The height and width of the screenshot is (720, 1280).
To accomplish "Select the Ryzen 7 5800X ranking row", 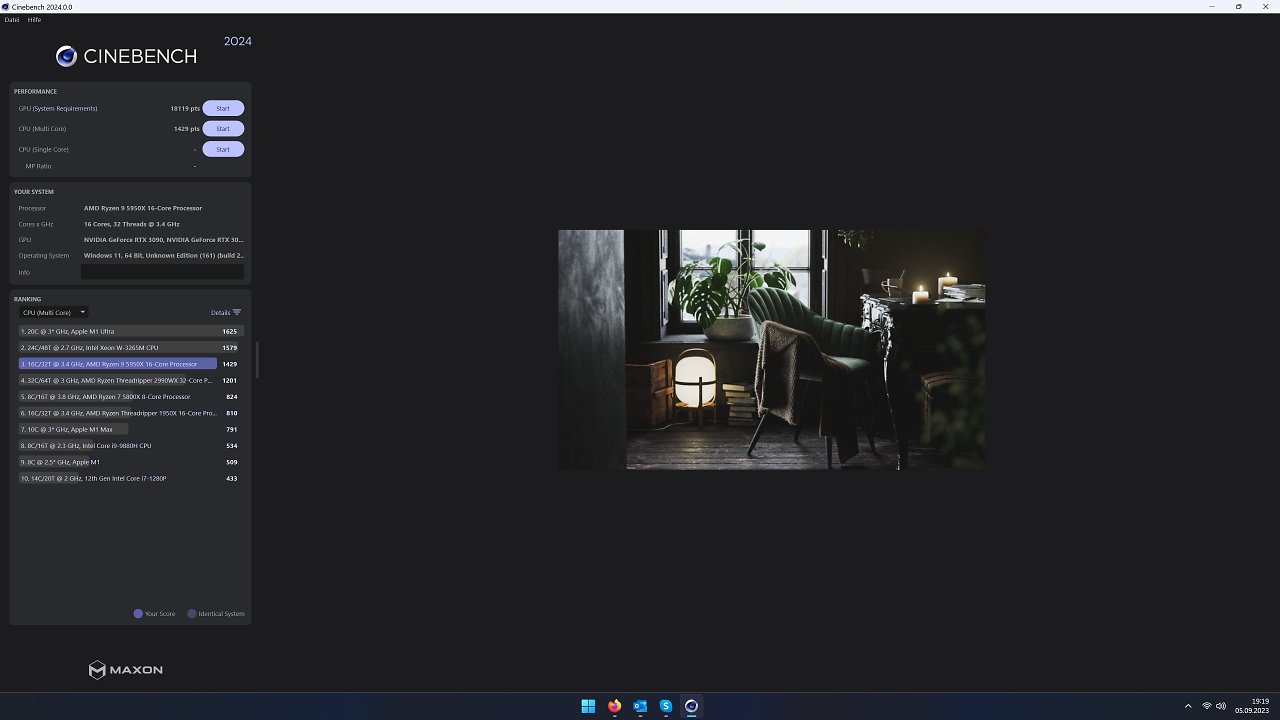I will pos(131,396).
